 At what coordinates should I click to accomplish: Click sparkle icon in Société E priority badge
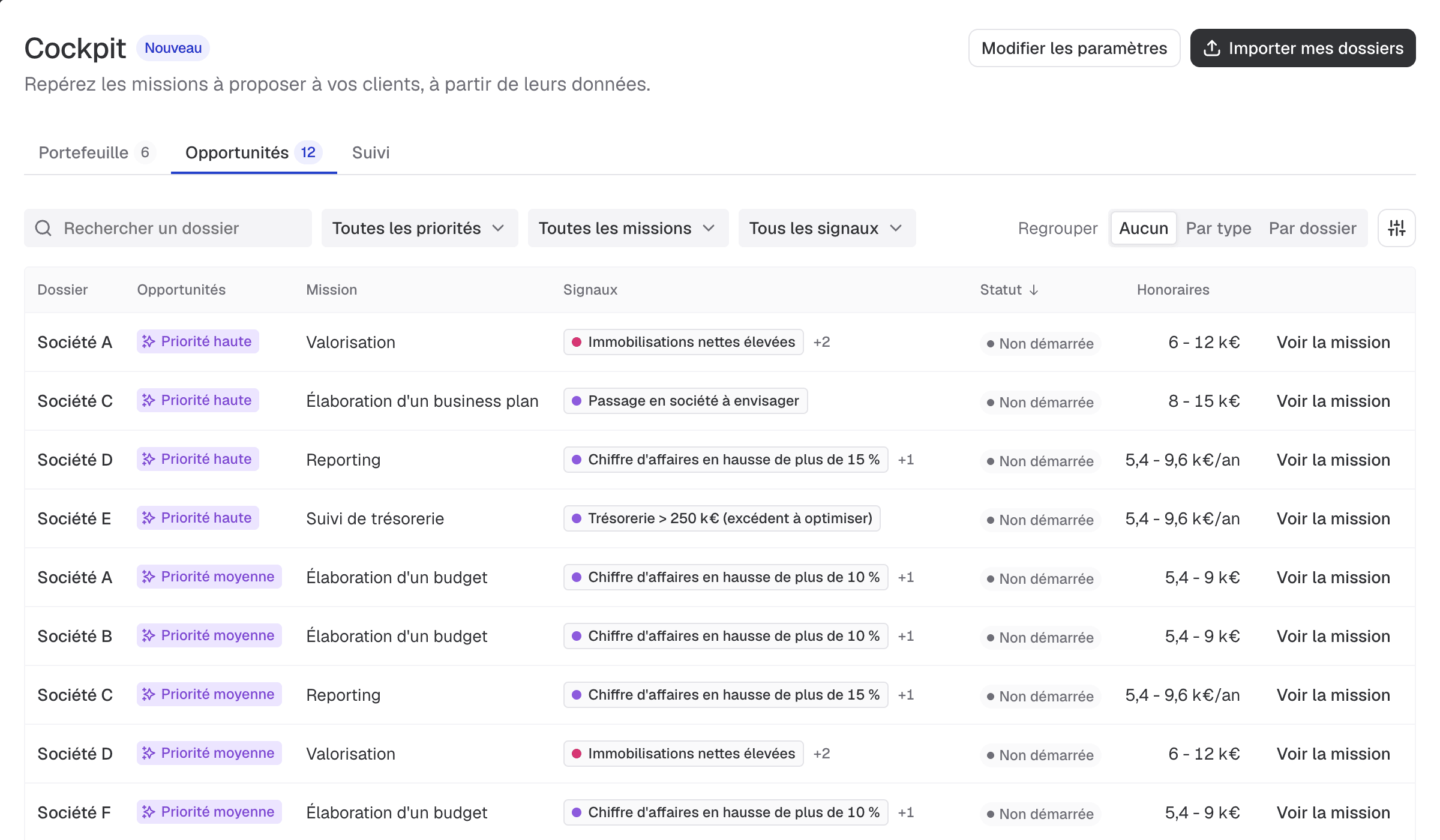coord(148,518)
